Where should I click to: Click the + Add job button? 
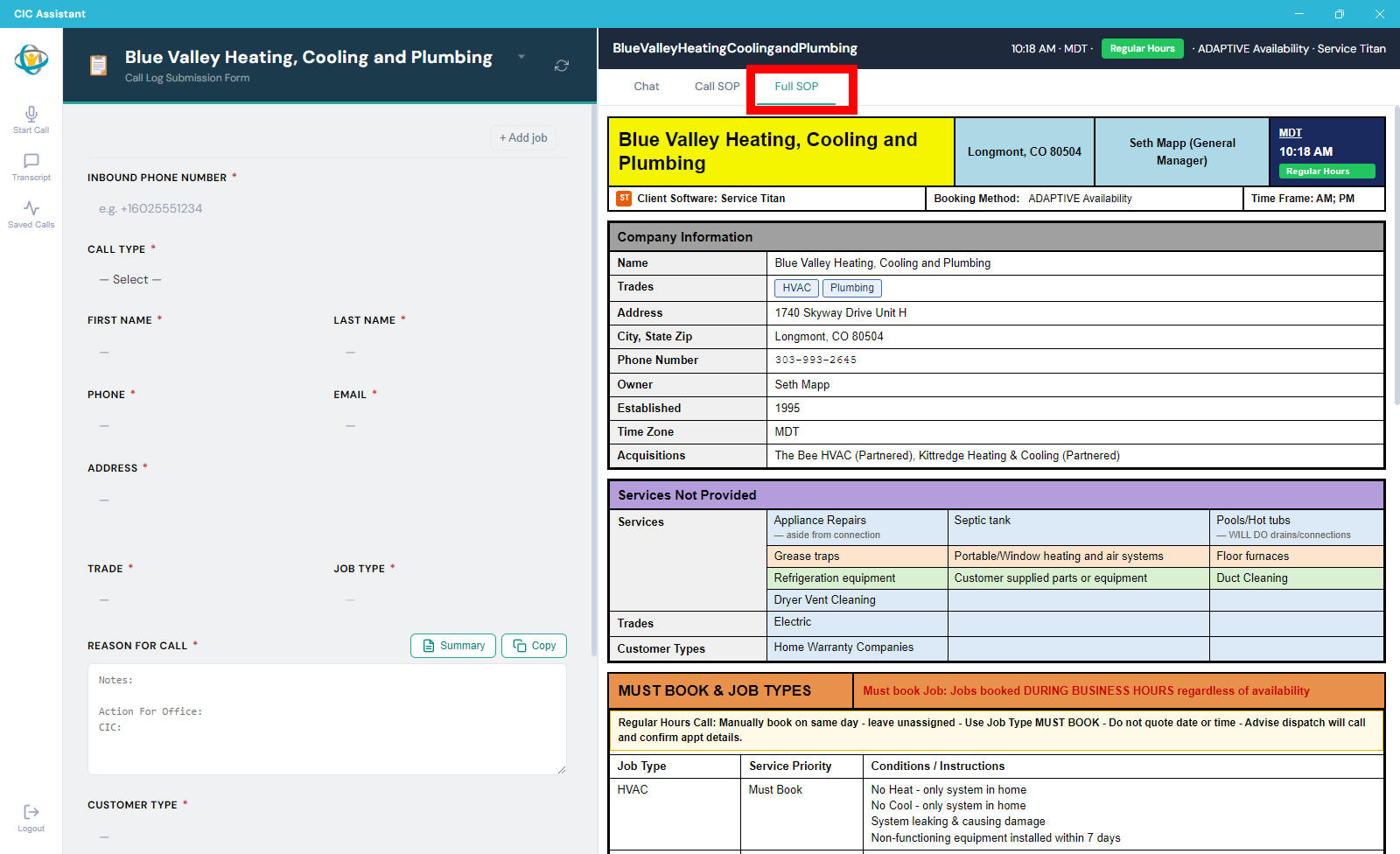(523, 138)
